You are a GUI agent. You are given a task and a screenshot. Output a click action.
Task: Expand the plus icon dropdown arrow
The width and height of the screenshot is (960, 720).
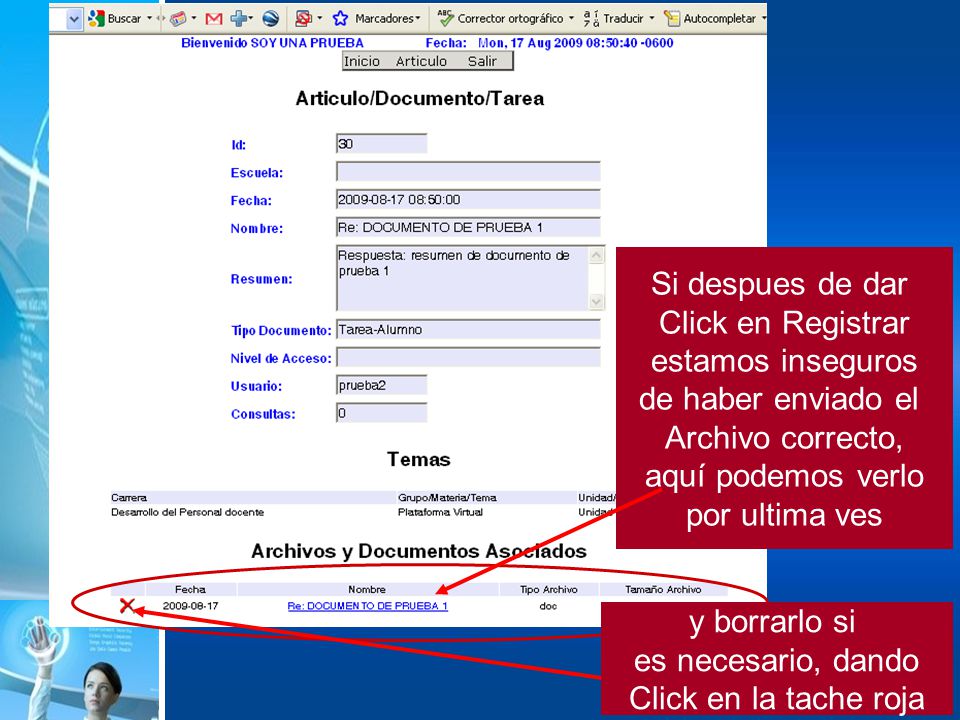click(x=251, y=18)
